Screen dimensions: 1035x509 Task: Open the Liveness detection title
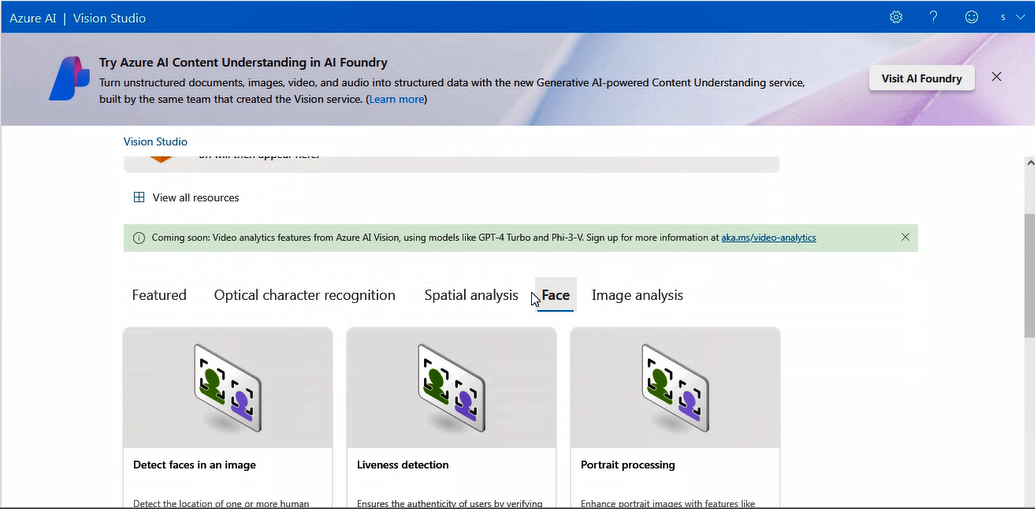pos(403,465)
